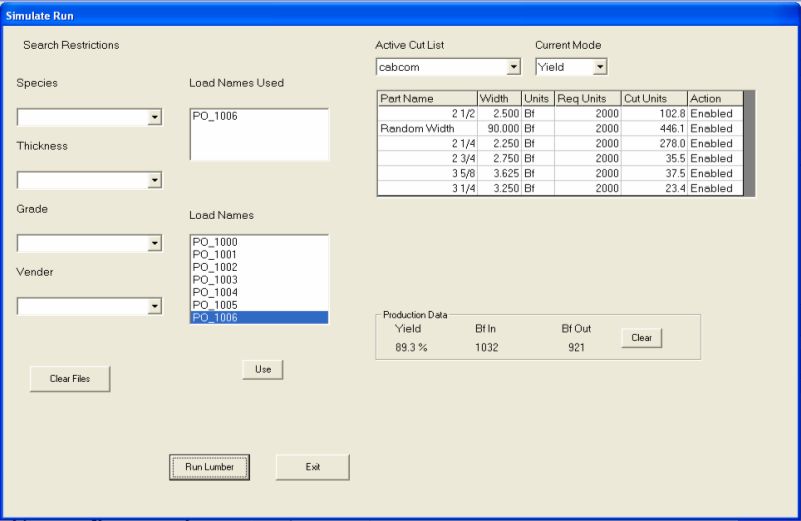Select the 3 5/8 part name cell
Image resolution: width=801 pixels, height=521 pixels.
point(427,173)
